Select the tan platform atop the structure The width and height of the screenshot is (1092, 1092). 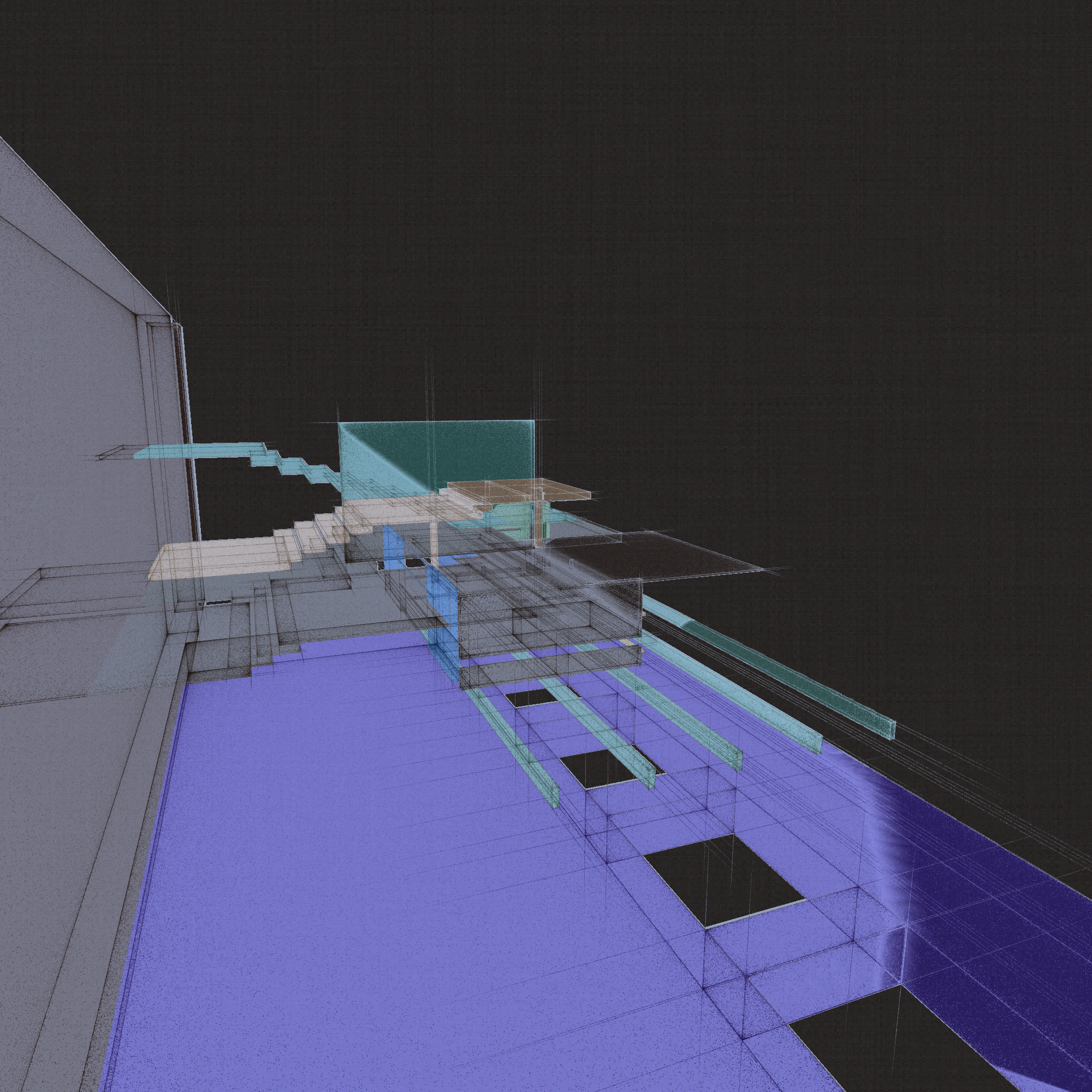point(520,489)
